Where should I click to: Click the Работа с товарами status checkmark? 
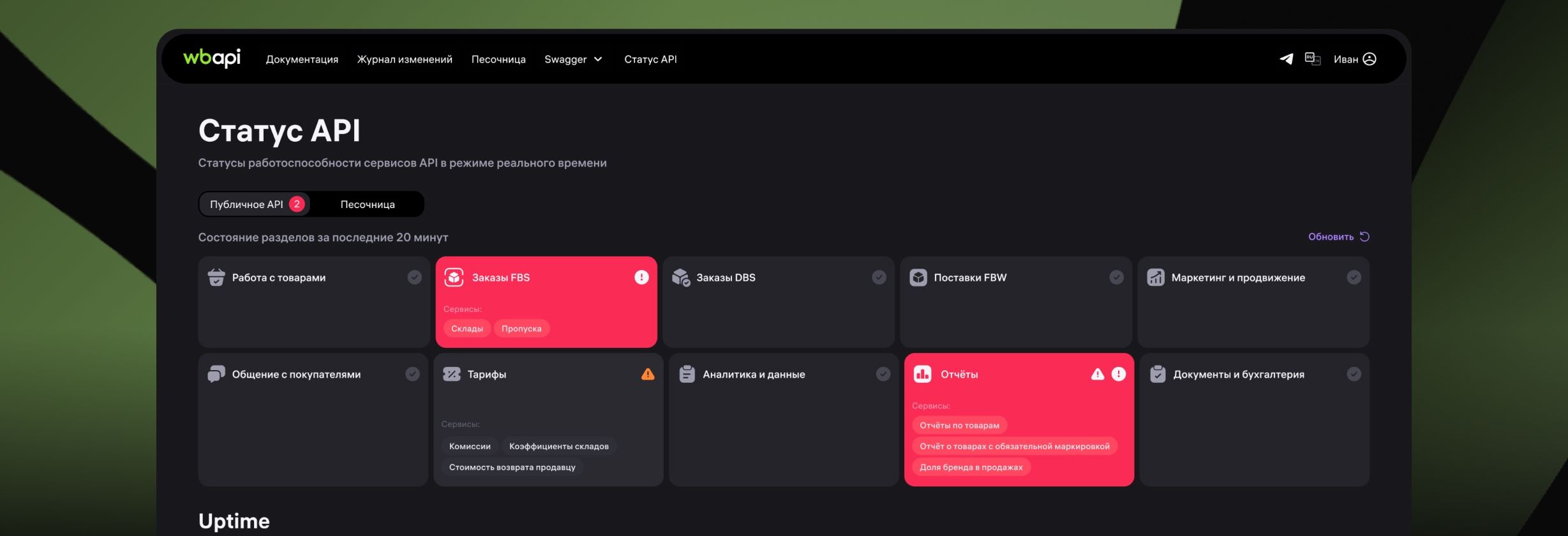point(414,278)
